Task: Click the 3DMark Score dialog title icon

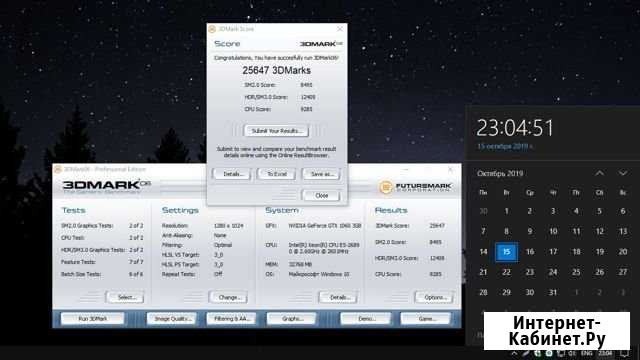Action: [x=212, y=29]
